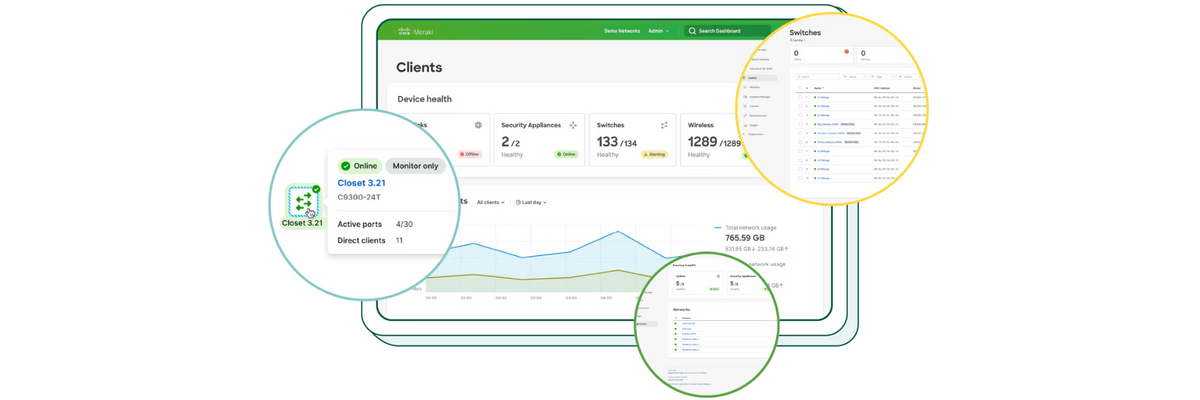Viewport: 1200px width, 400px height.
Task: Click the Security Appliances card icon
Action: pos(573,125)
